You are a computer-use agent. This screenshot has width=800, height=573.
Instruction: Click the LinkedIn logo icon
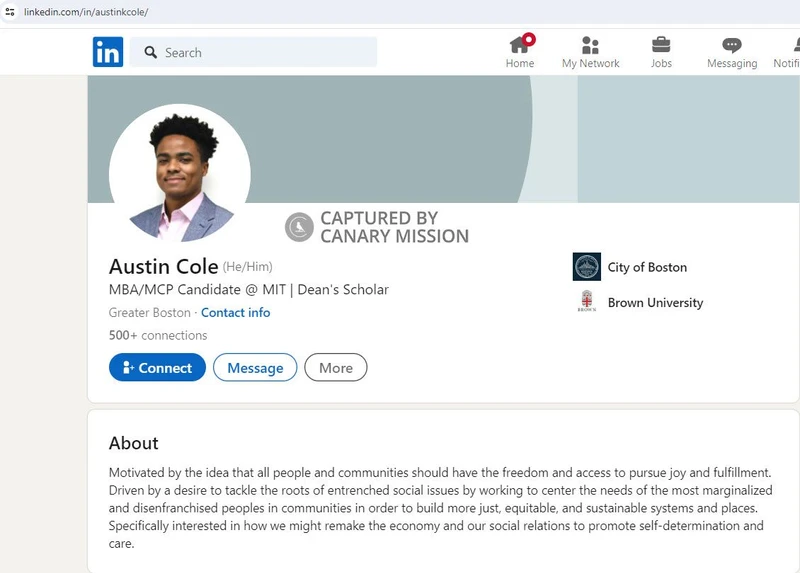coord(108,52)
